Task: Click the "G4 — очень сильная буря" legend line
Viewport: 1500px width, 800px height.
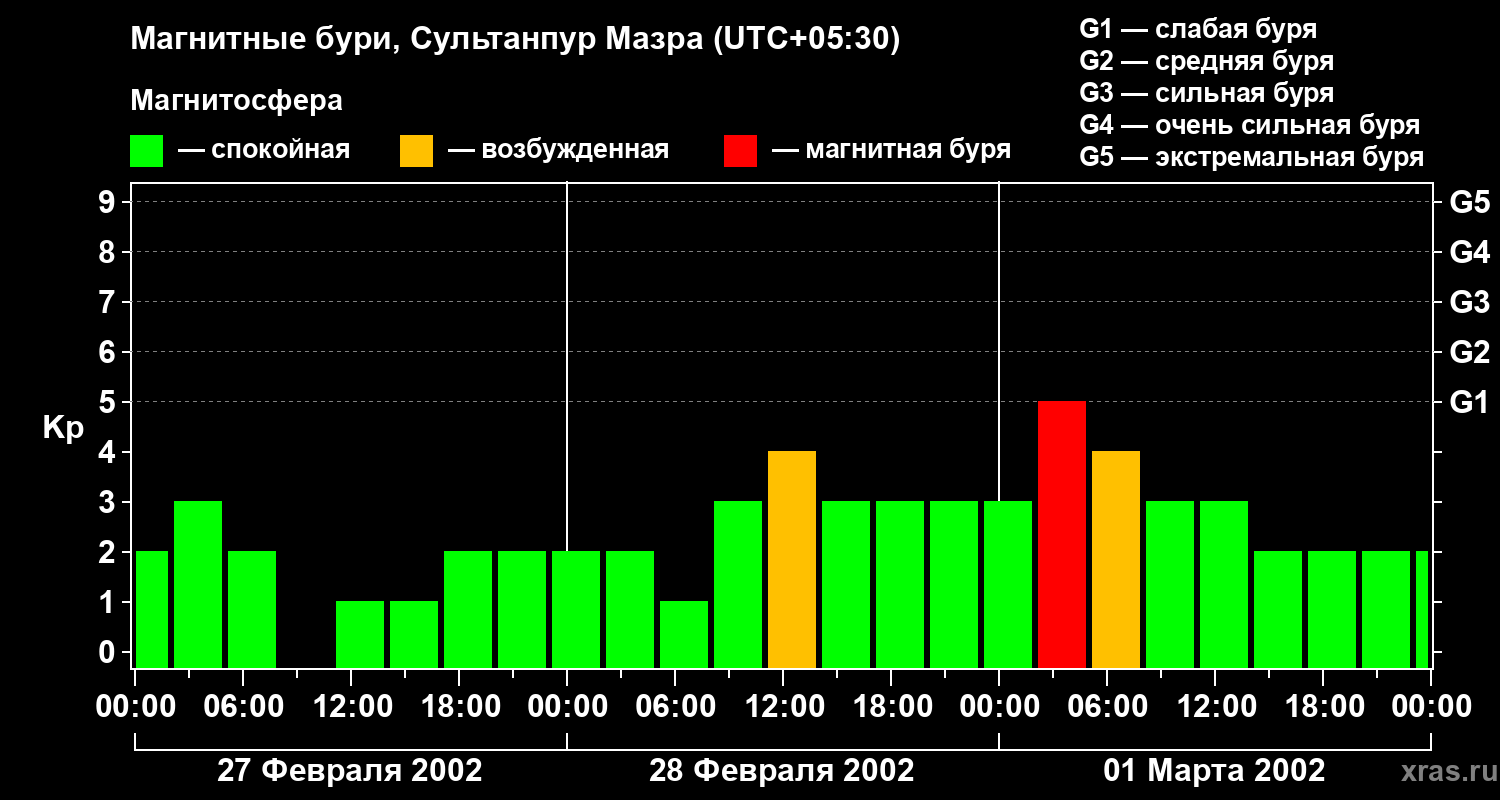Action: point(1250,125)
